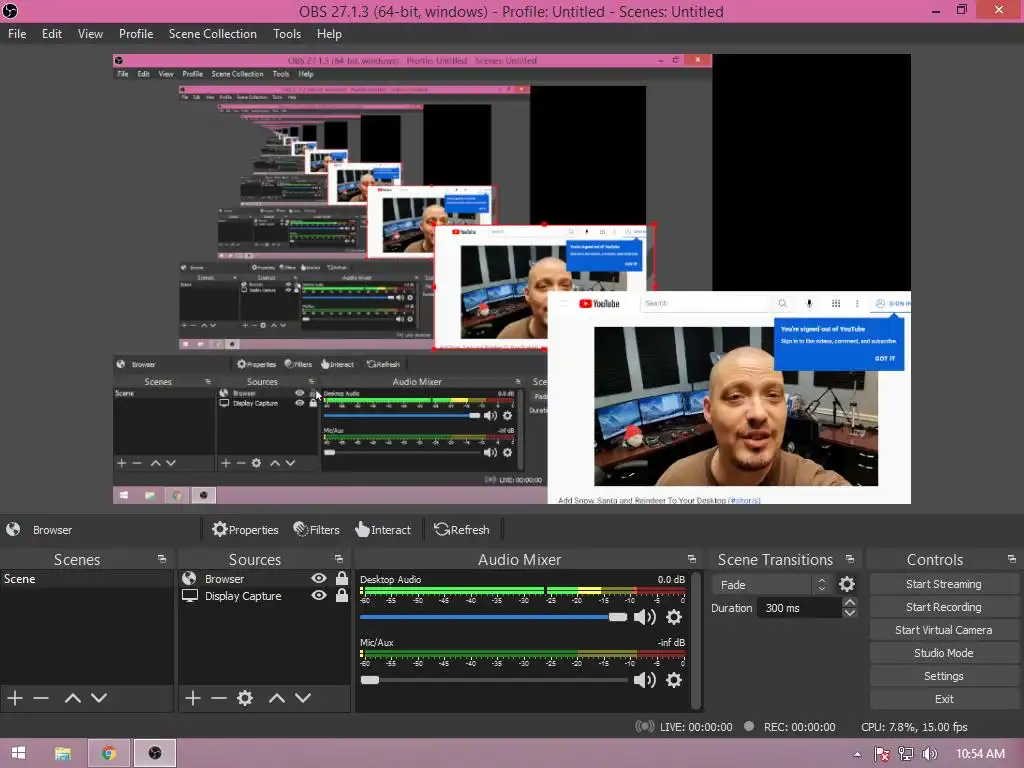The image size is (1024, 768).
Task: Open Mic/Aux settings gear
Action: click(674, 680)
